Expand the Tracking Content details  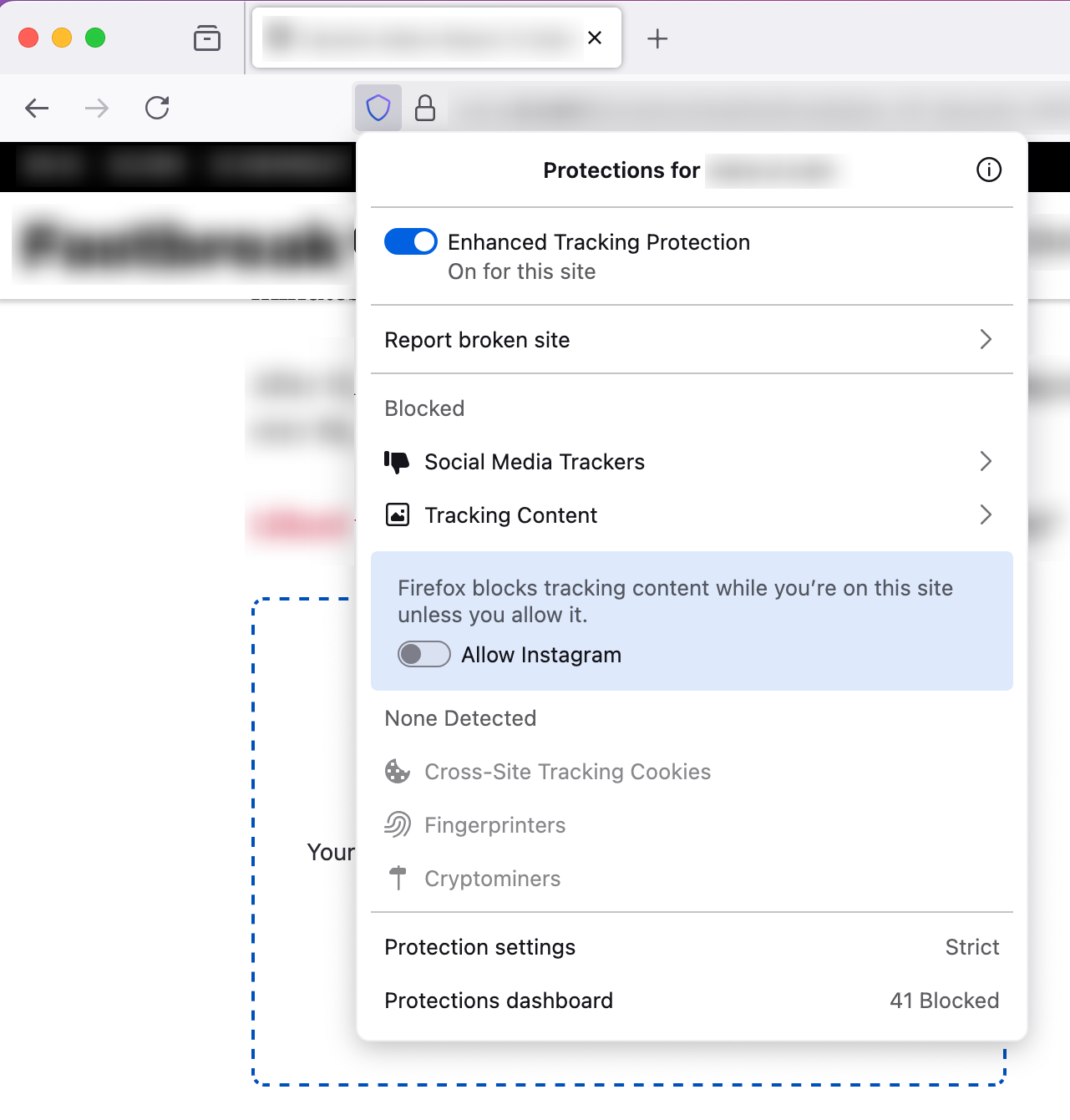click(x=986, y=514)
